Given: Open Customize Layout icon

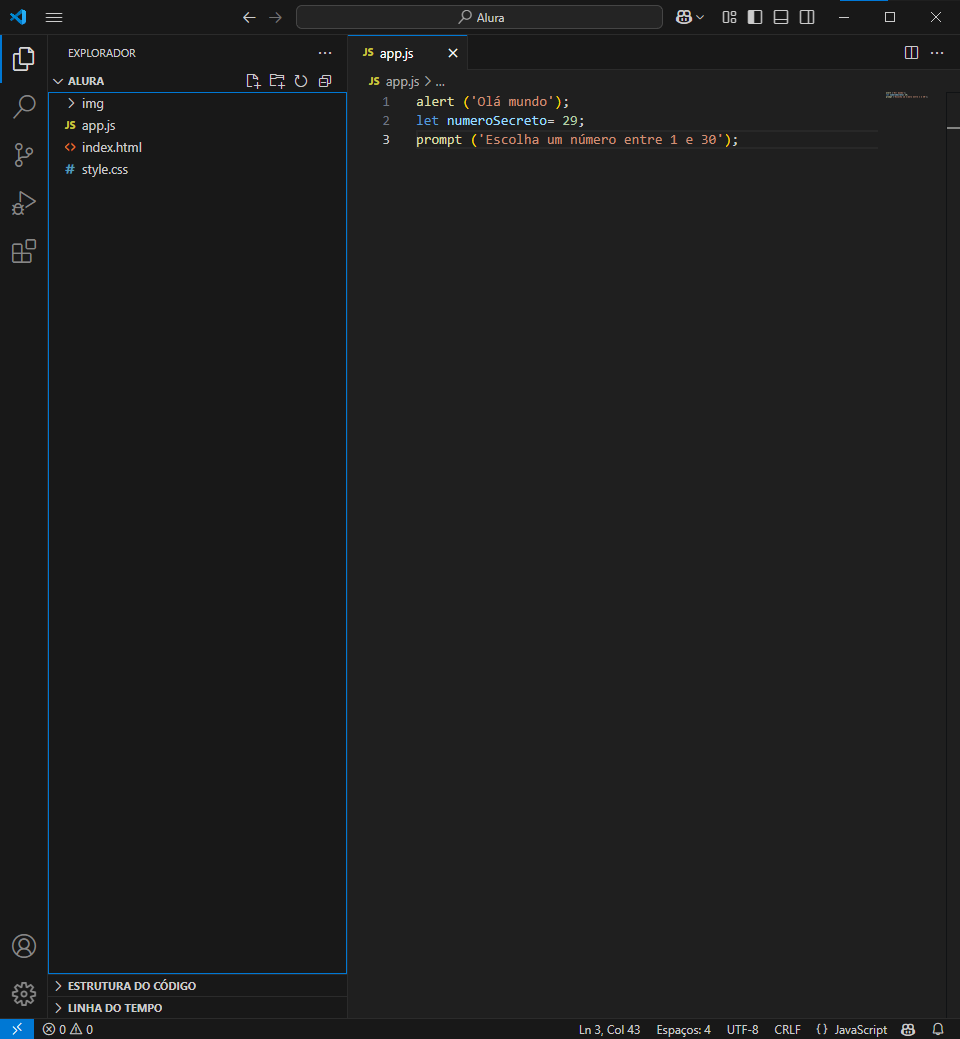Looking at the screenshot, I should pyautogui.click(x=729, y=17).
